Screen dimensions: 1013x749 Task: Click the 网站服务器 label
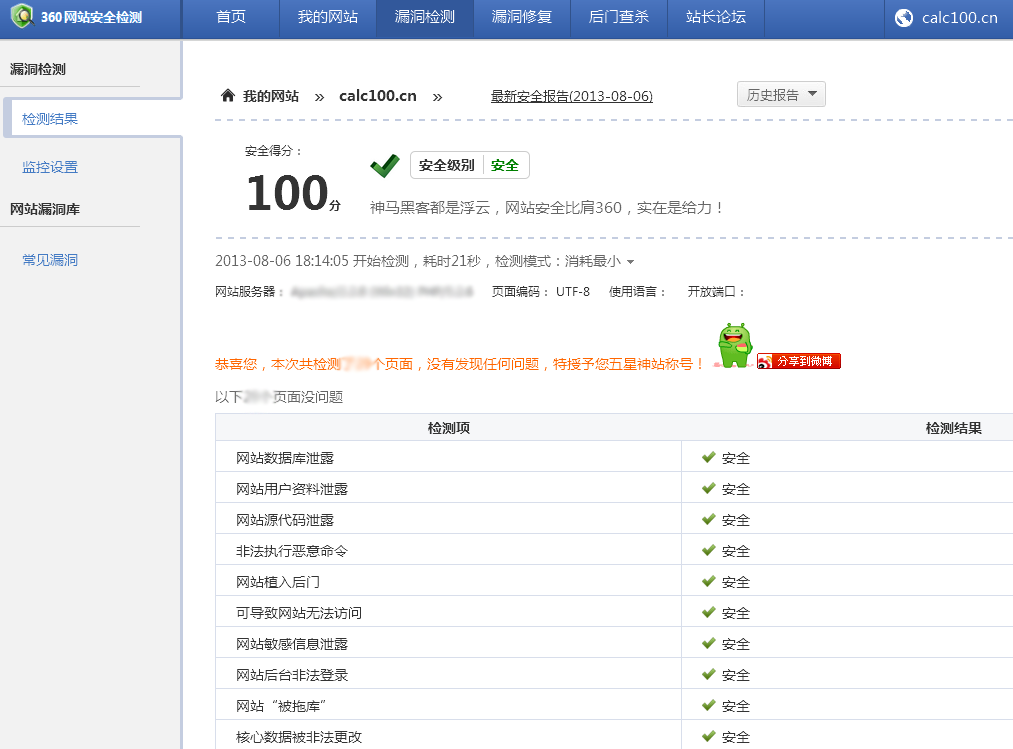pos(249,291)
